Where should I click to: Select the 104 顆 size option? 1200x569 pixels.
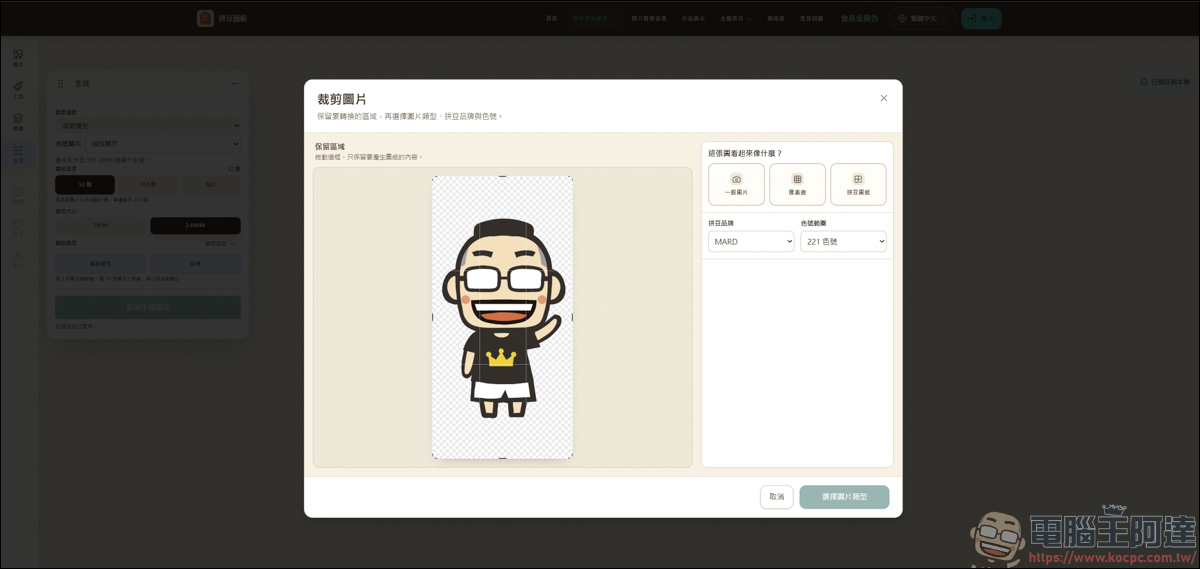148,184
